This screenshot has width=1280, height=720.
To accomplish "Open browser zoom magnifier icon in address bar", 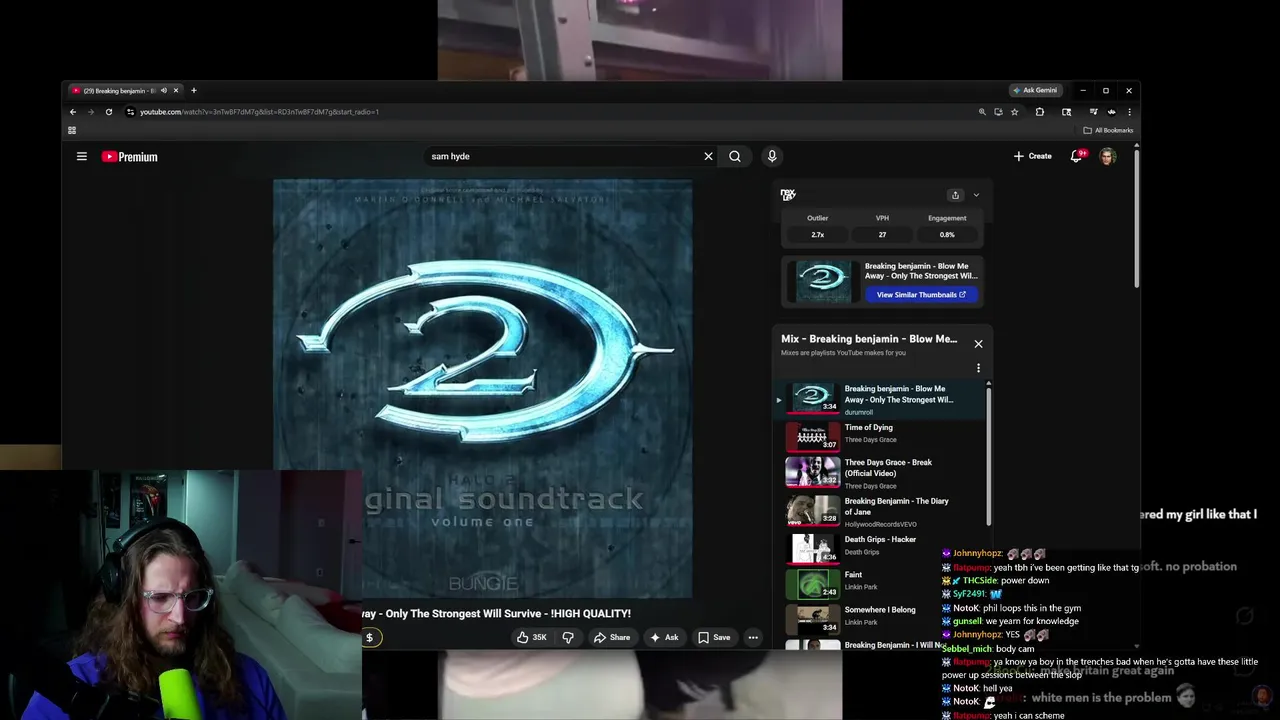I will tap(982, 112).
